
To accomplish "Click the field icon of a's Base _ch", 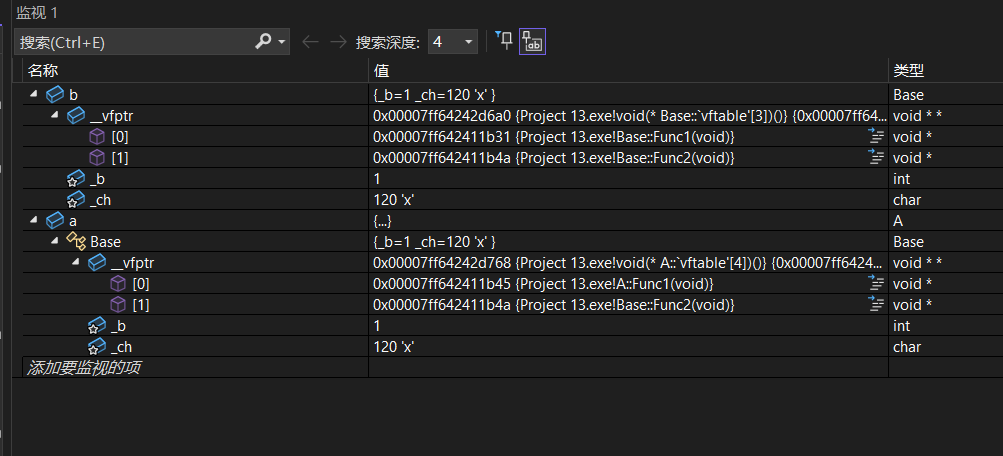I will tap(97, 347).
